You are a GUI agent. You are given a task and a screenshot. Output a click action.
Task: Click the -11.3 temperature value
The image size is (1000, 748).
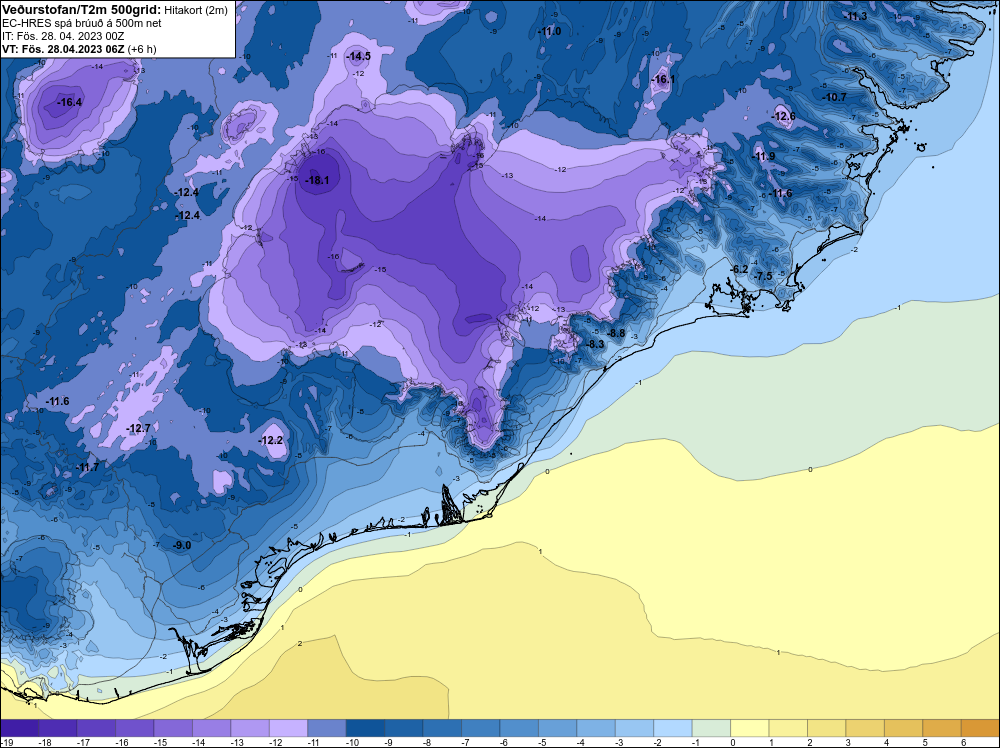[857, 17]
